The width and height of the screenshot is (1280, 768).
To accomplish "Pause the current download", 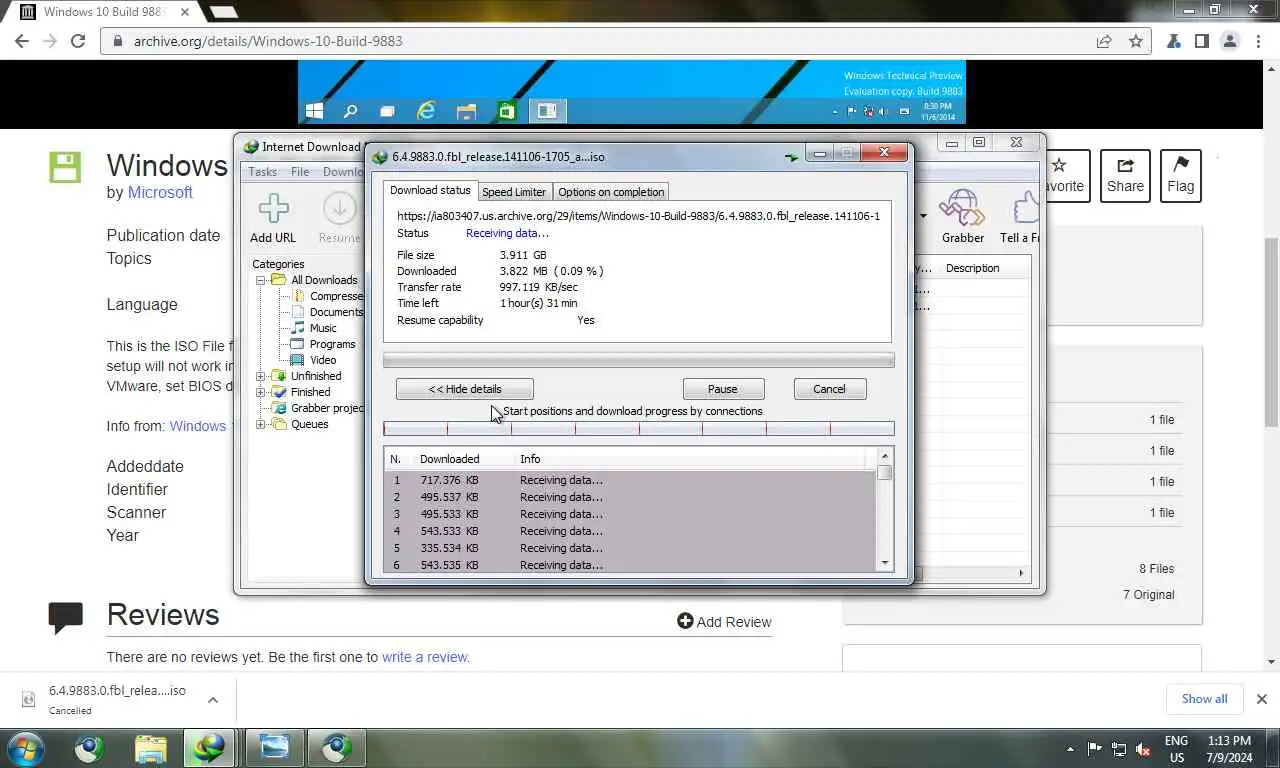I will (723, 389).
